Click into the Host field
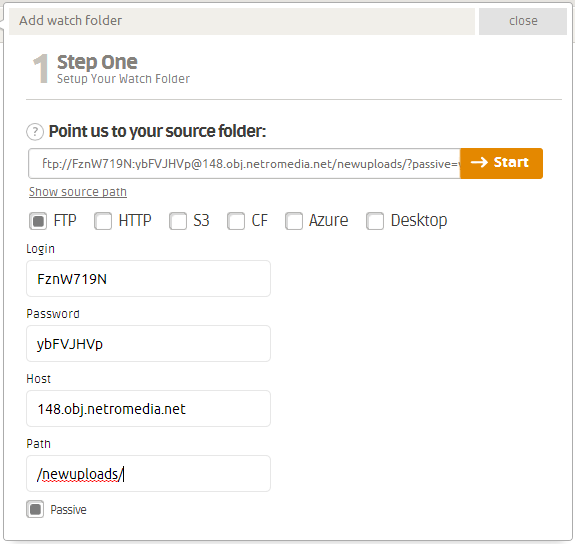 coord(149,408)
